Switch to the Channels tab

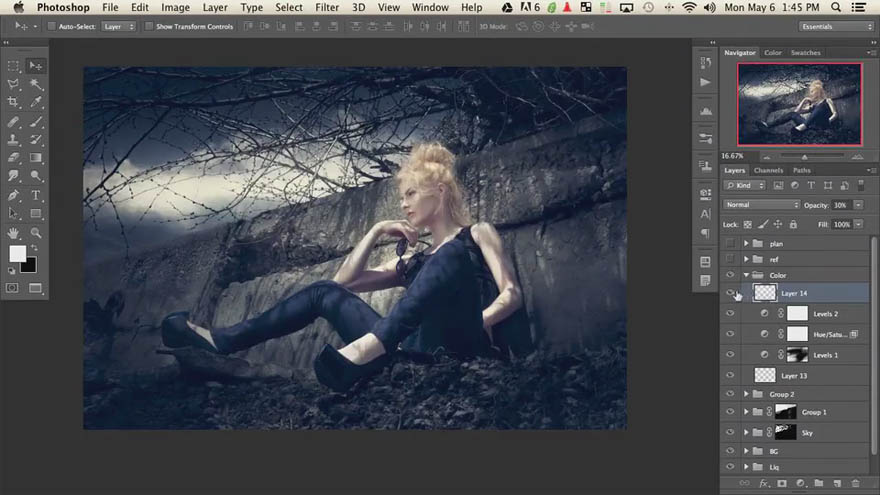(768, 171)
